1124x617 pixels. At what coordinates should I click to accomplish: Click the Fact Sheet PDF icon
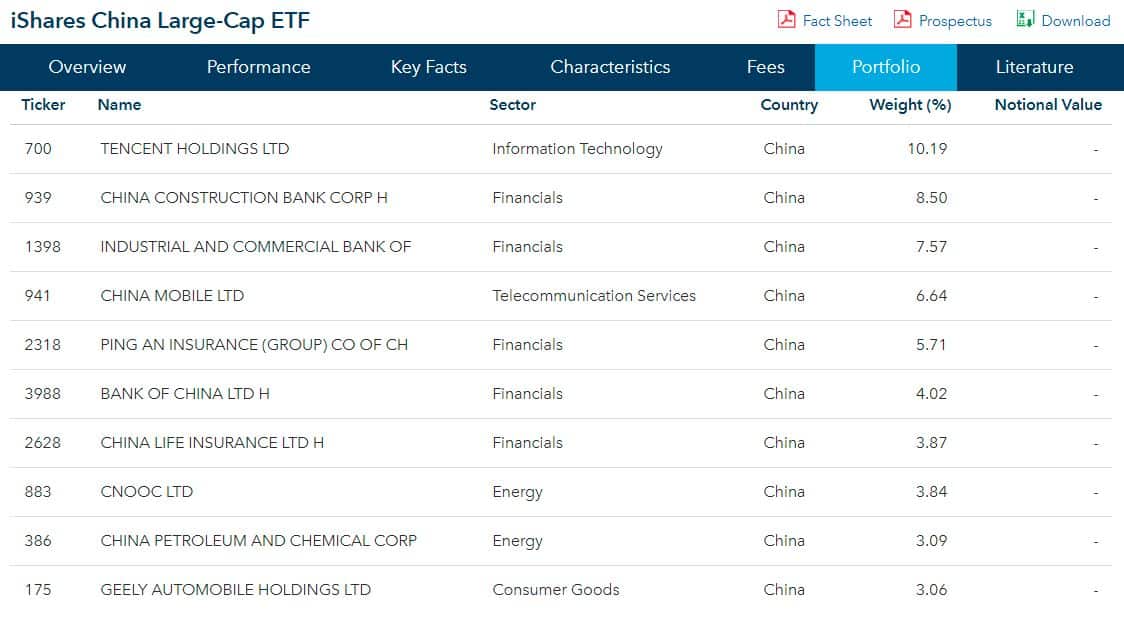point(786,19)
